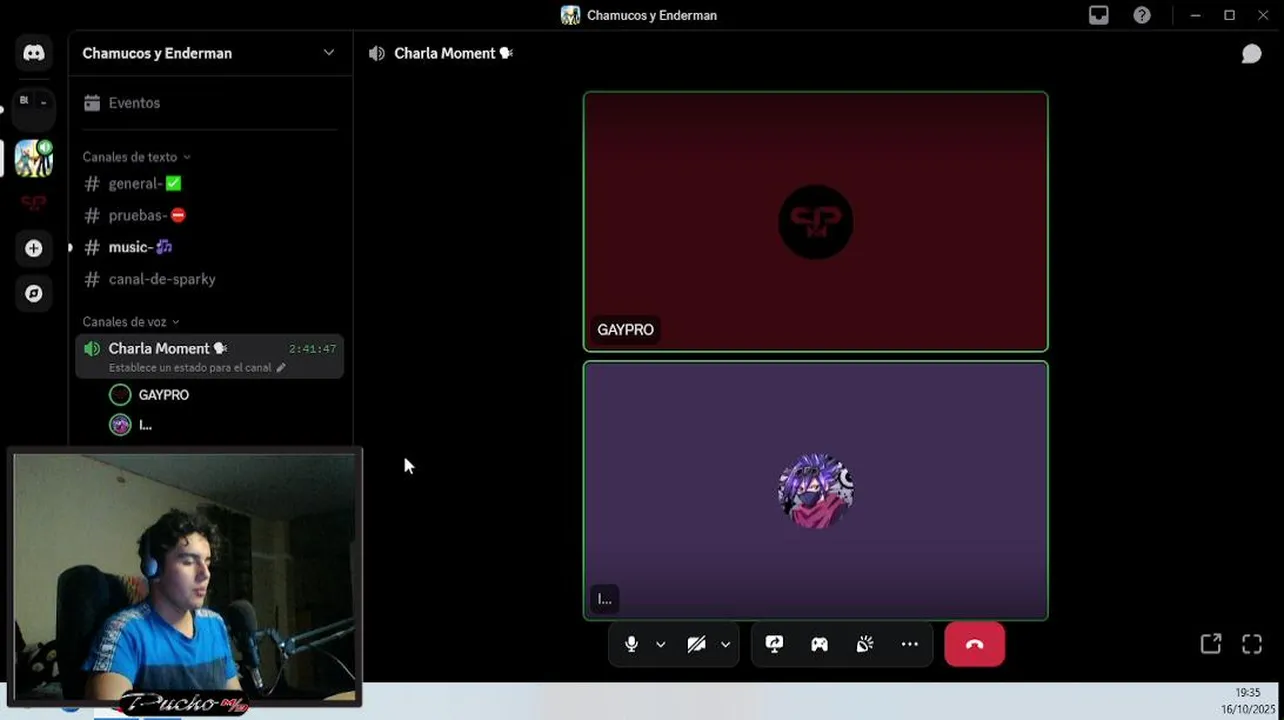
Task: Open microphone input options arrow
Action: (660, 645)
